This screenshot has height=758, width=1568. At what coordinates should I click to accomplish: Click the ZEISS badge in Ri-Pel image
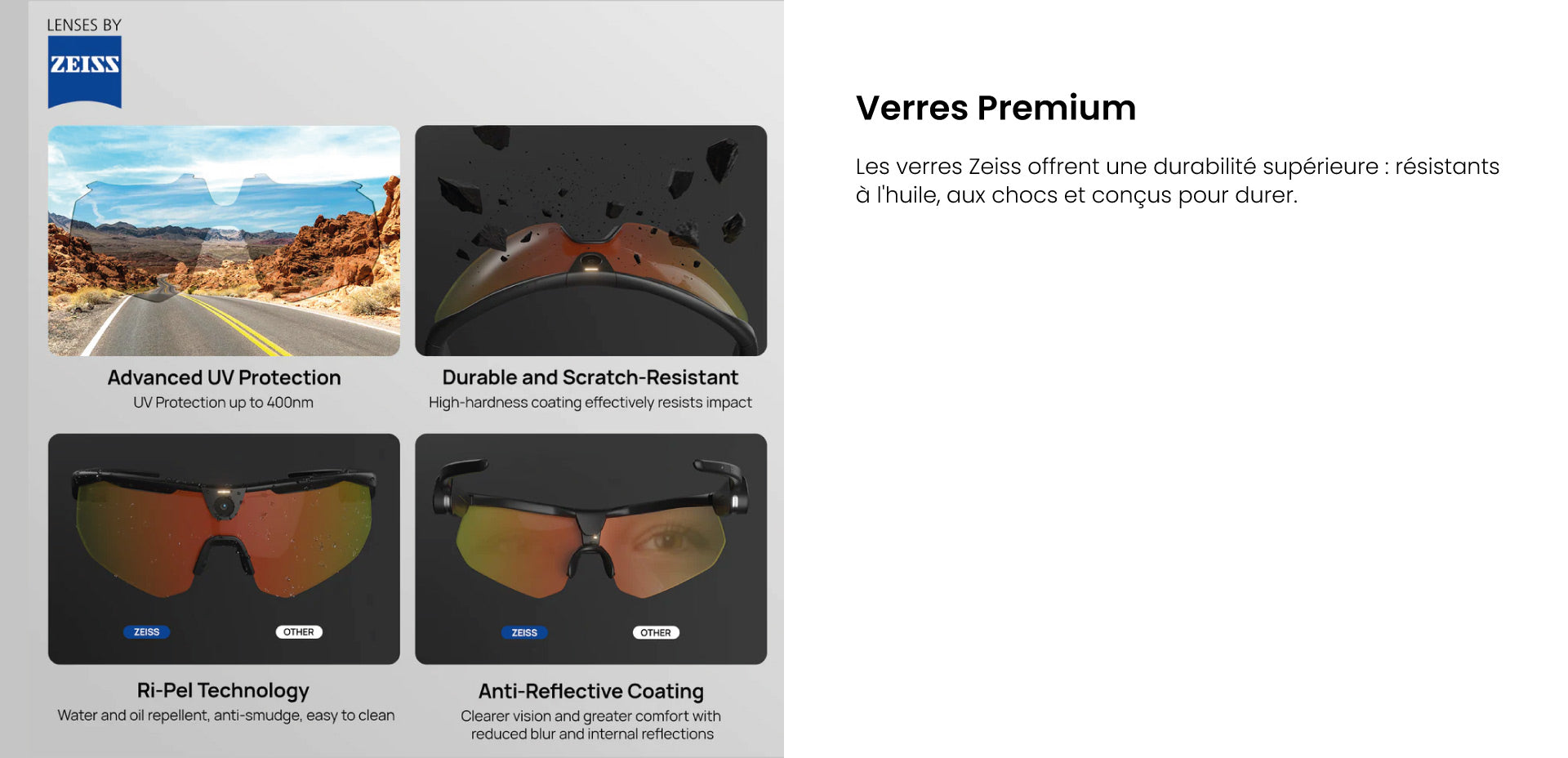click(147, 632)
